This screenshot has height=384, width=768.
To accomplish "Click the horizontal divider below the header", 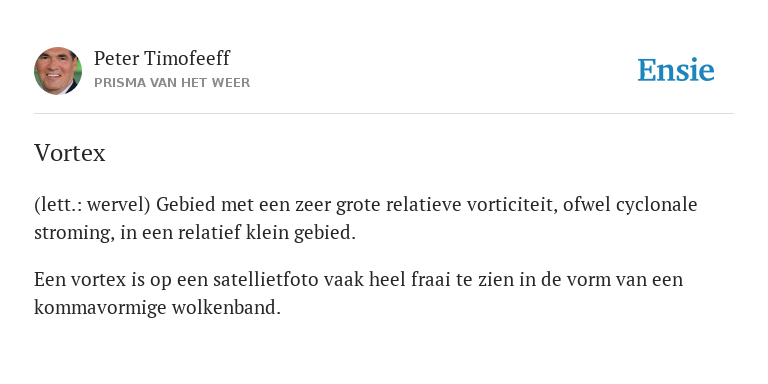I will 384,114.
